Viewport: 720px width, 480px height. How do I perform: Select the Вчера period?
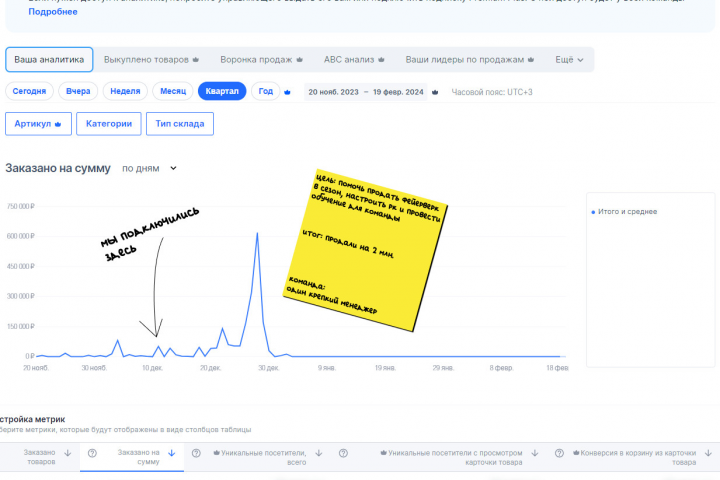click(78, 91)
